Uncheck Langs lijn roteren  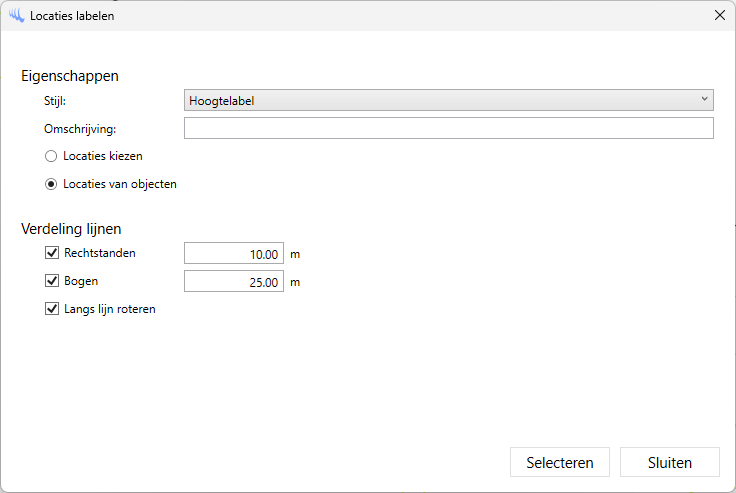coord(52,309)
